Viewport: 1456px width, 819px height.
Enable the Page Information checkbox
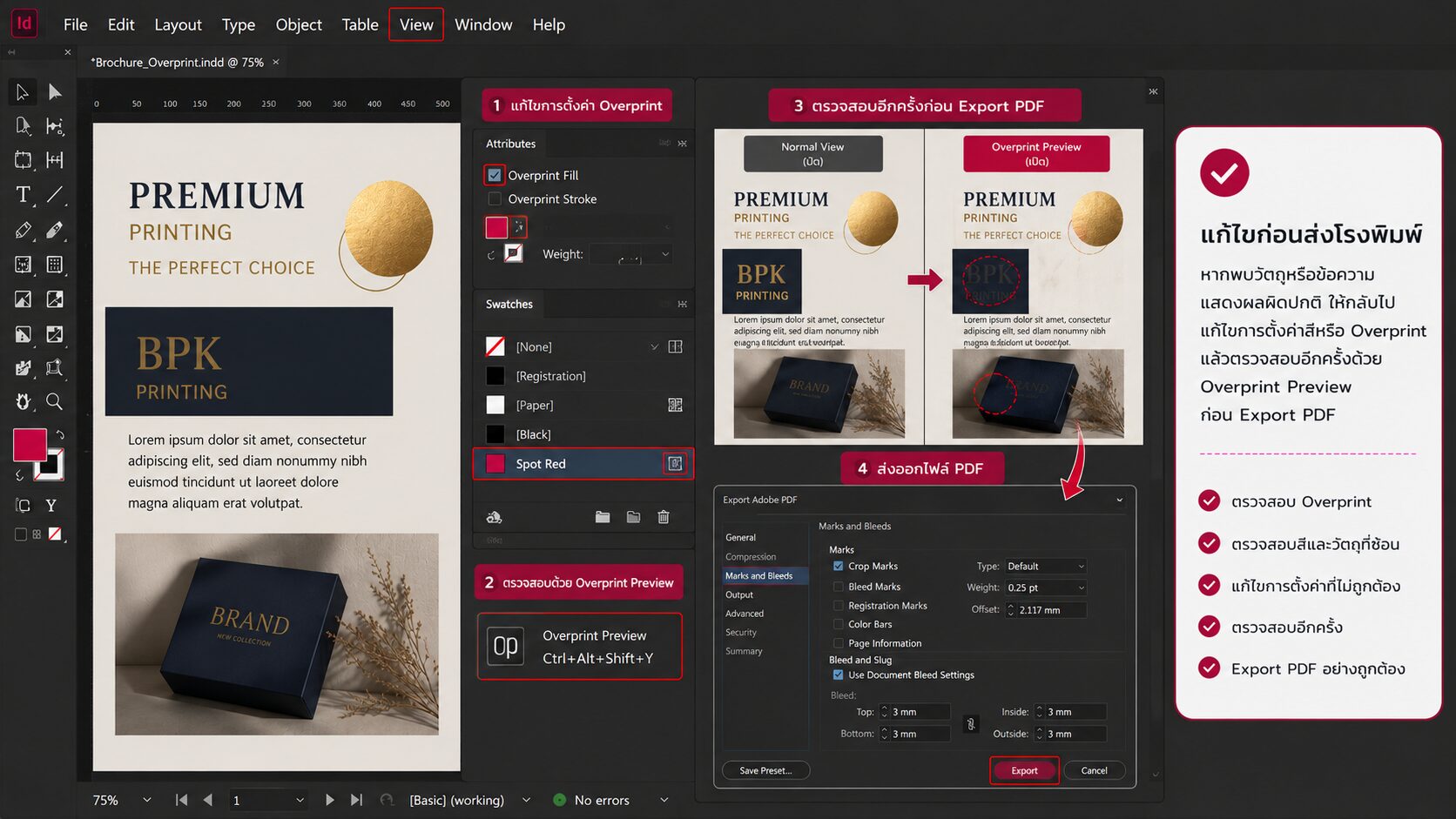pos(839,643)
